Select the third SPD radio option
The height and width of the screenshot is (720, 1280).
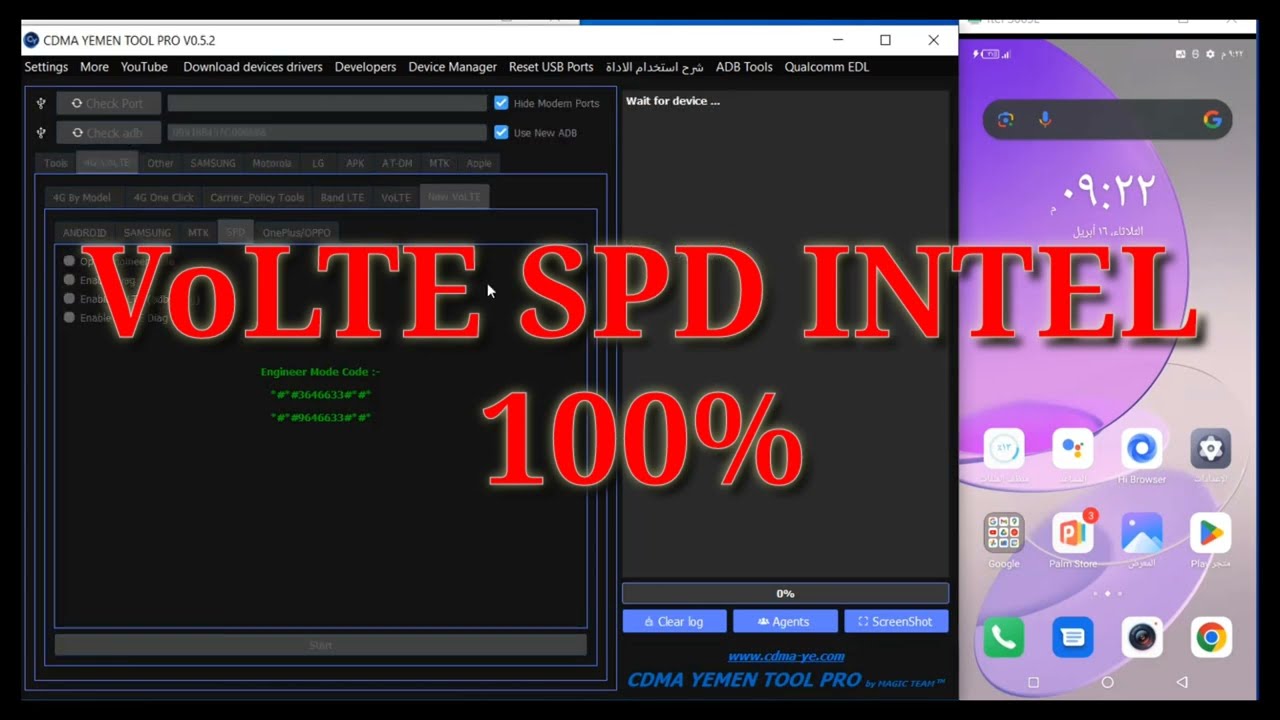69,298
